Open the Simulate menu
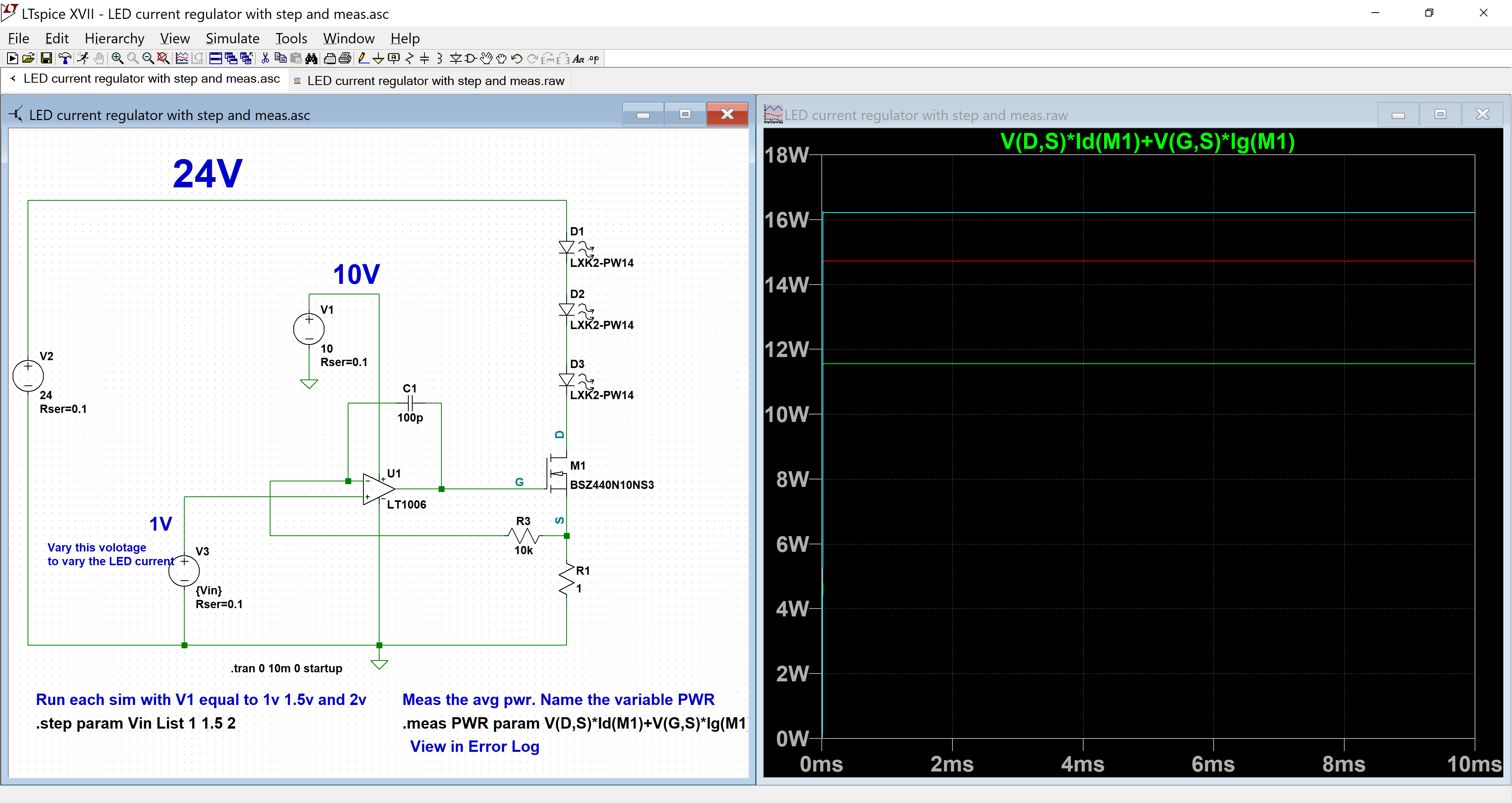This screenshot has width=1512, height=803. pos(232,39)
